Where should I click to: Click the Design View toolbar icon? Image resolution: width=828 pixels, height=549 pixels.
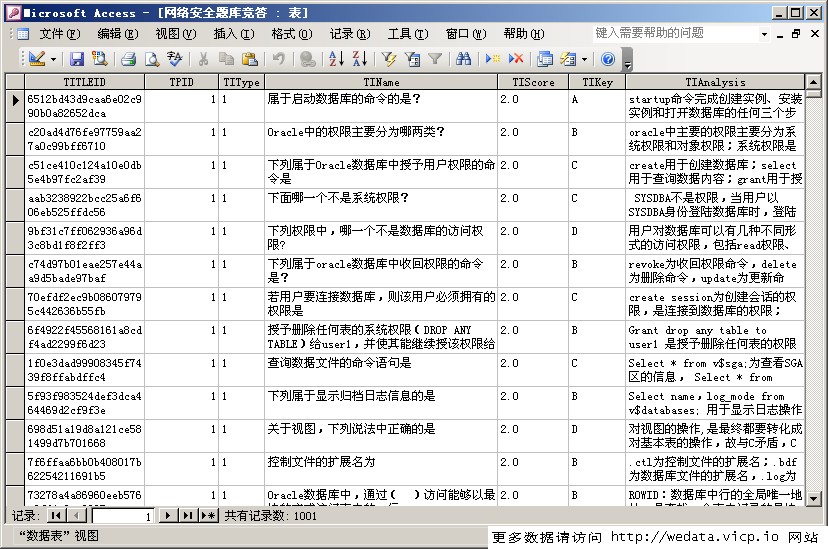point(37,59)
